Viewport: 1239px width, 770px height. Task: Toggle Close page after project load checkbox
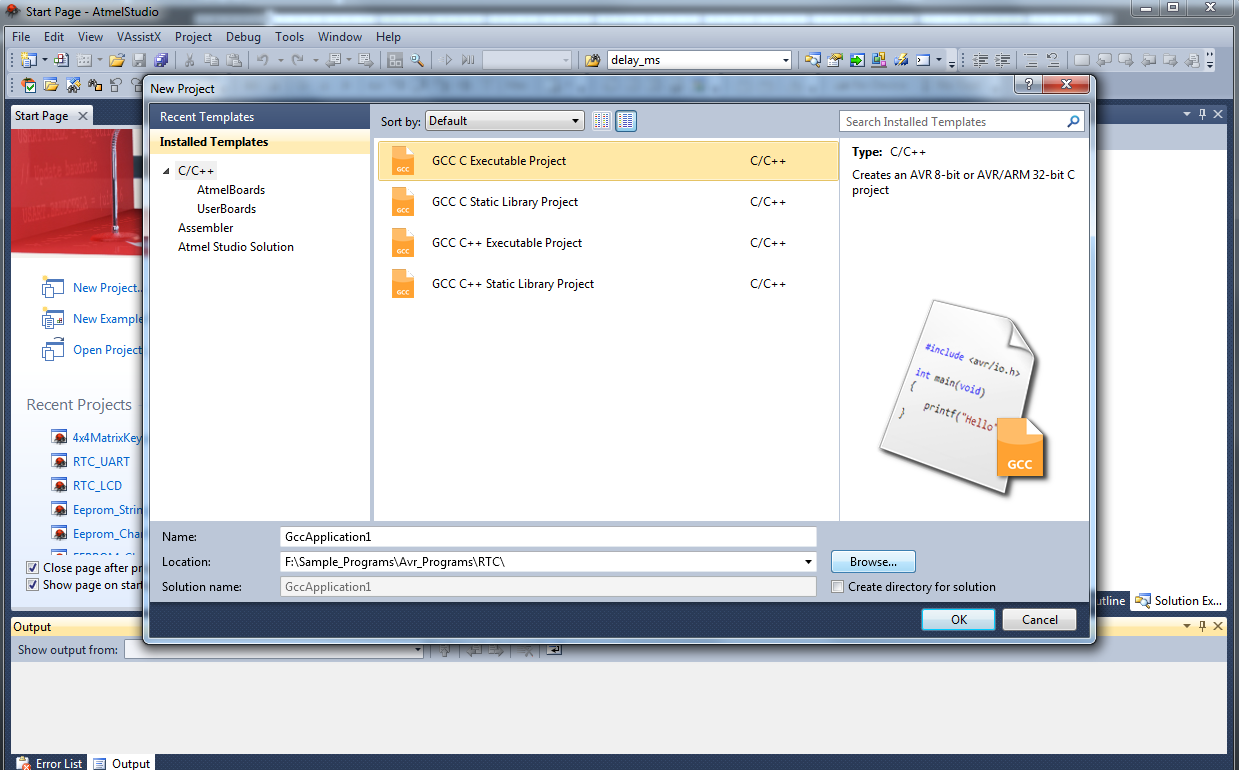coord(33,567)
